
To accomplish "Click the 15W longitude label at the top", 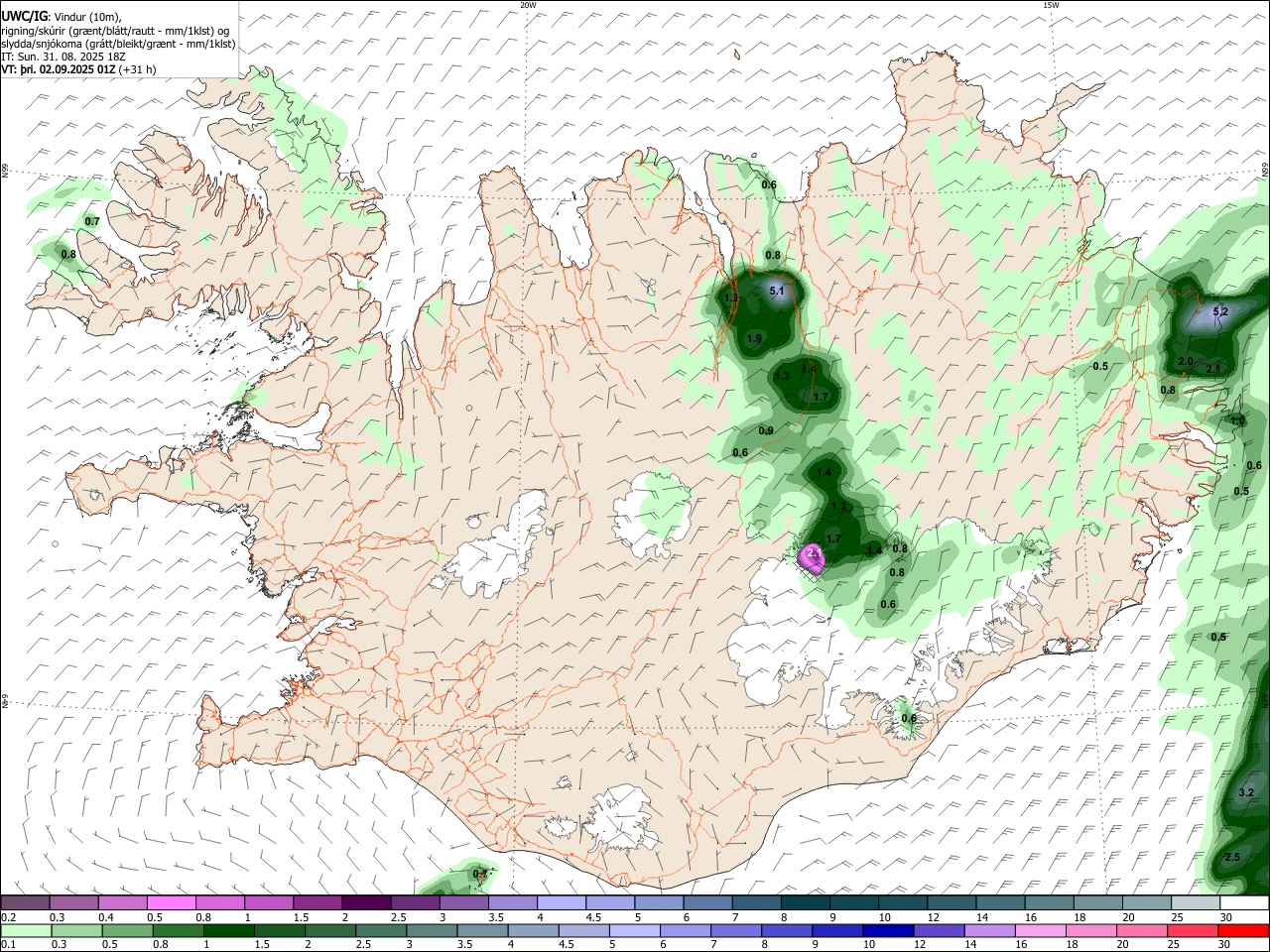I will 1051,5.
